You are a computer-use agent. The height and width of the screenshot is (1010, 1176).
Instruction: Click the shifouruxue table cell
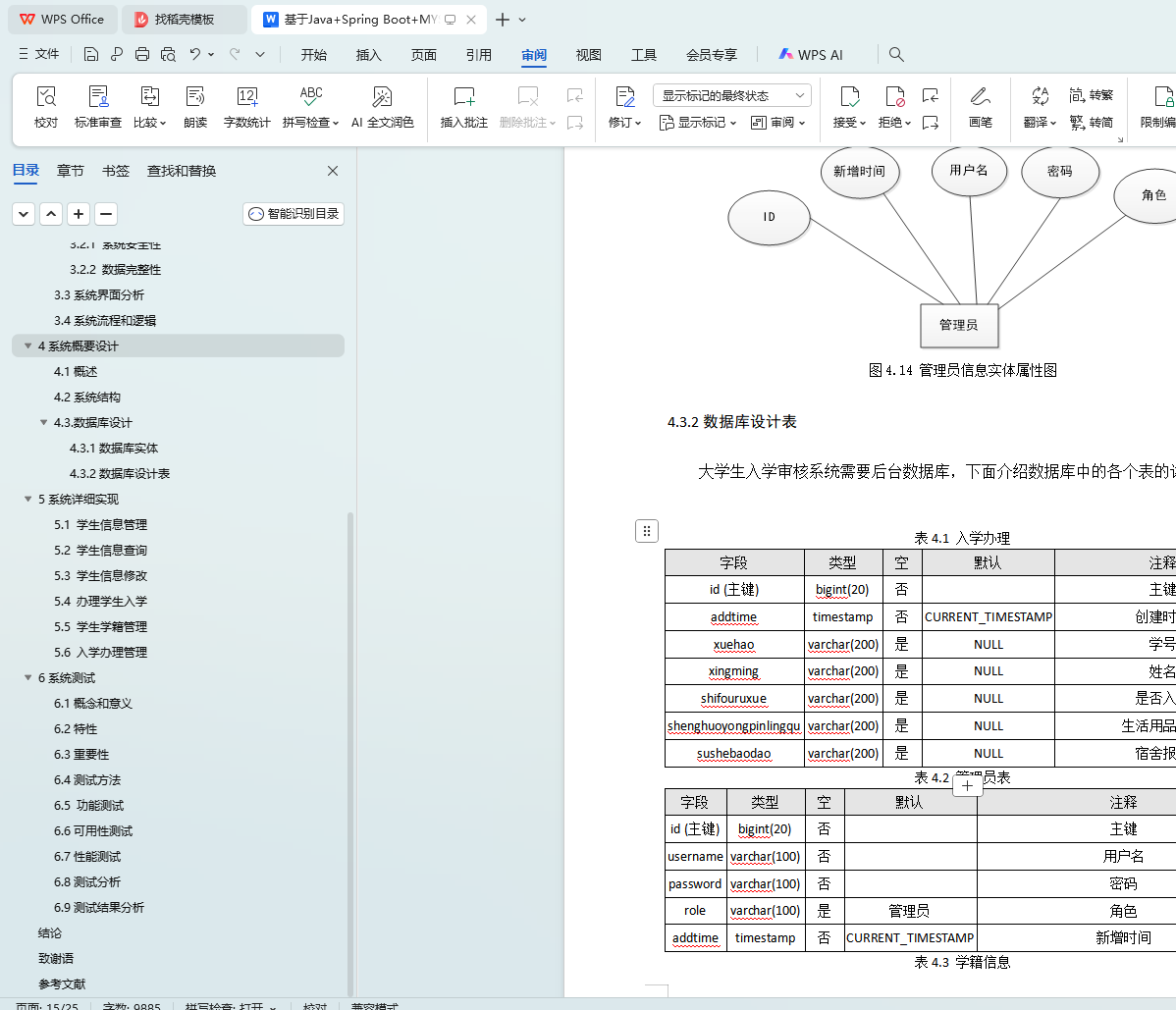point(733,698)
